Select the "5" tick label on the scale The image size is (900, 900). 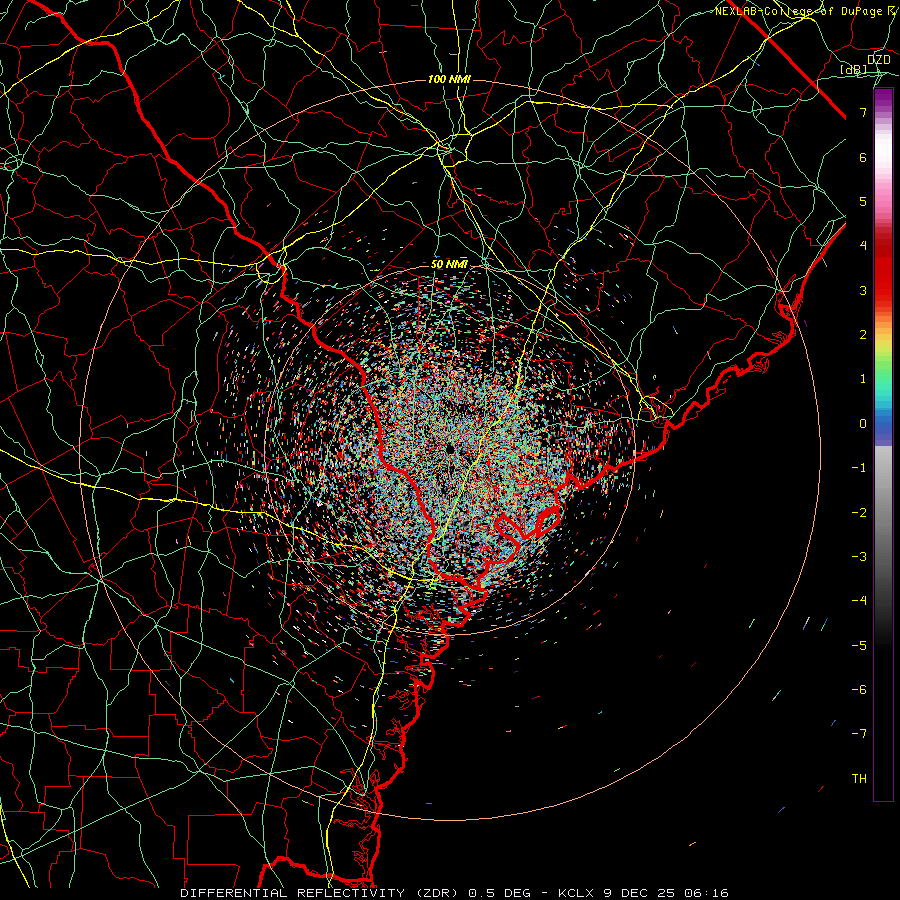pyautogui.click(x=863, y=201)
